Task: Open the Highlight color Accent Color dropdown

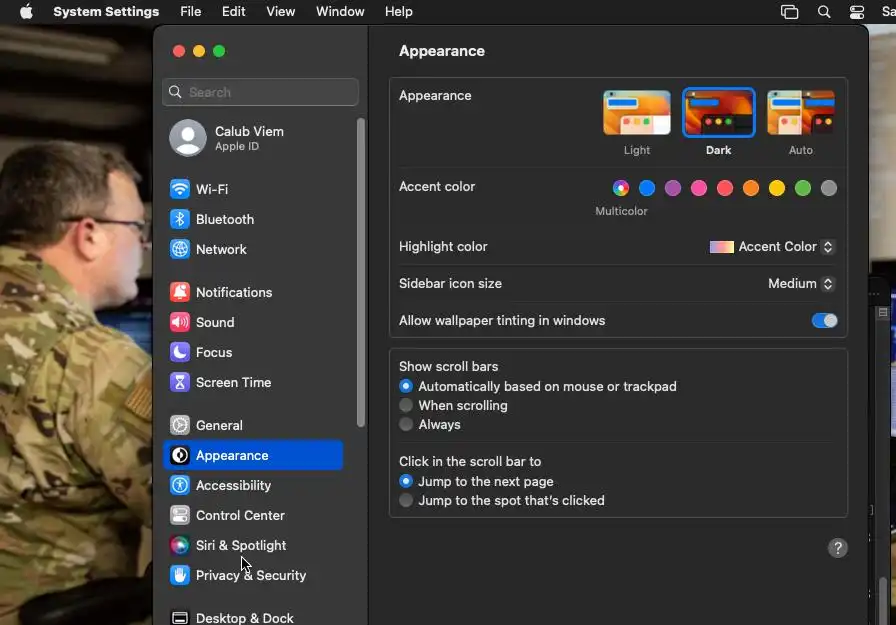Action: [x=772, y=247]
